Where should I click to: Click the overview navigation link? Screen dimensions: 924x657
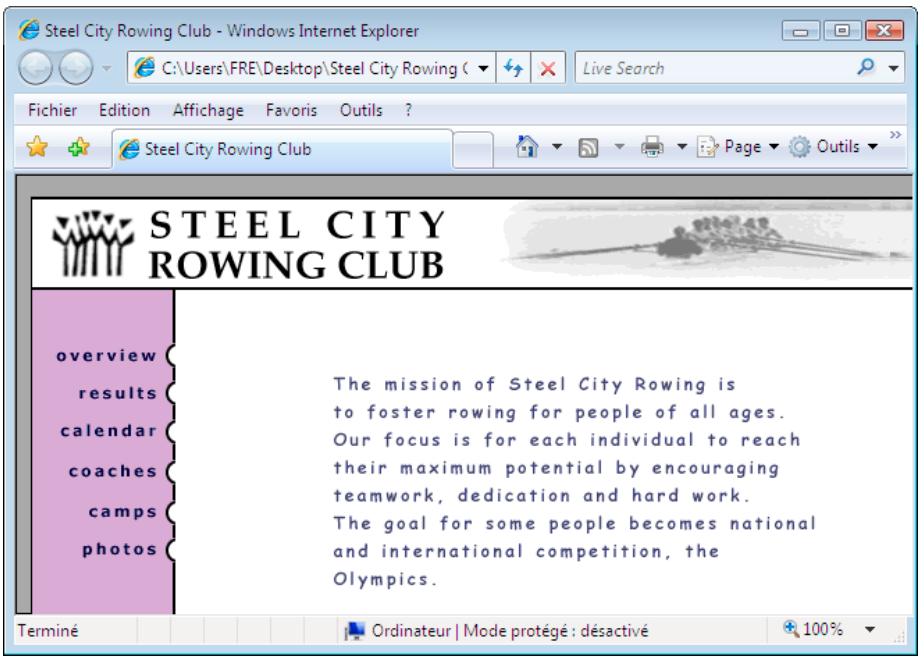click(107, 355)
